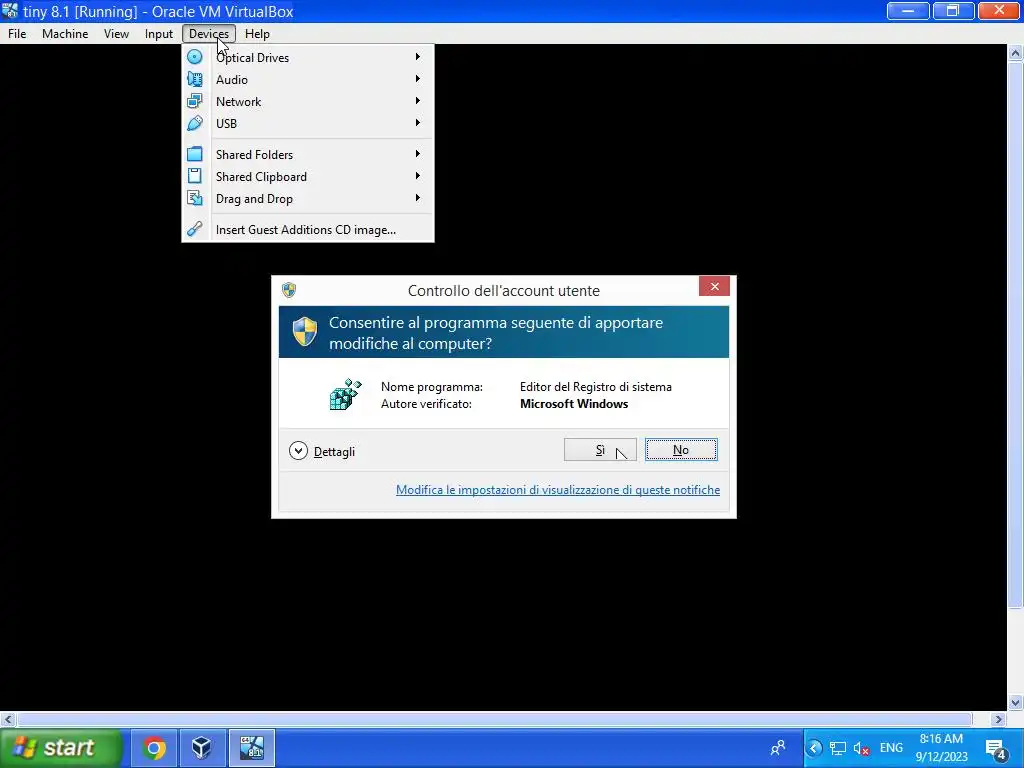Viewport: 1024px width, 768px height.
Task: Open the USB submenu
Action: pos(308,123)
